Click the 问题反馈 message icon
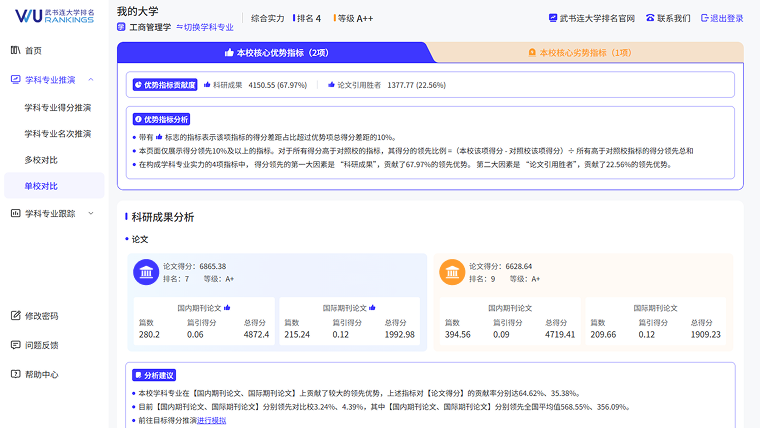The width and height of the screenshot is (760, 428). coord(16,345)
